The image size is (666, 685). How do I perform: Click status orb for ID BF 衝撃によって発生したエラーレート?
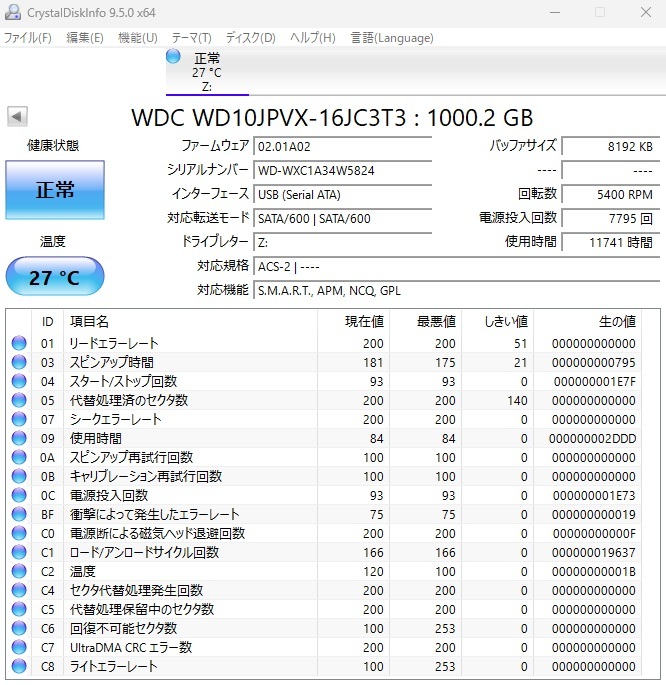(x=19, y=514)
